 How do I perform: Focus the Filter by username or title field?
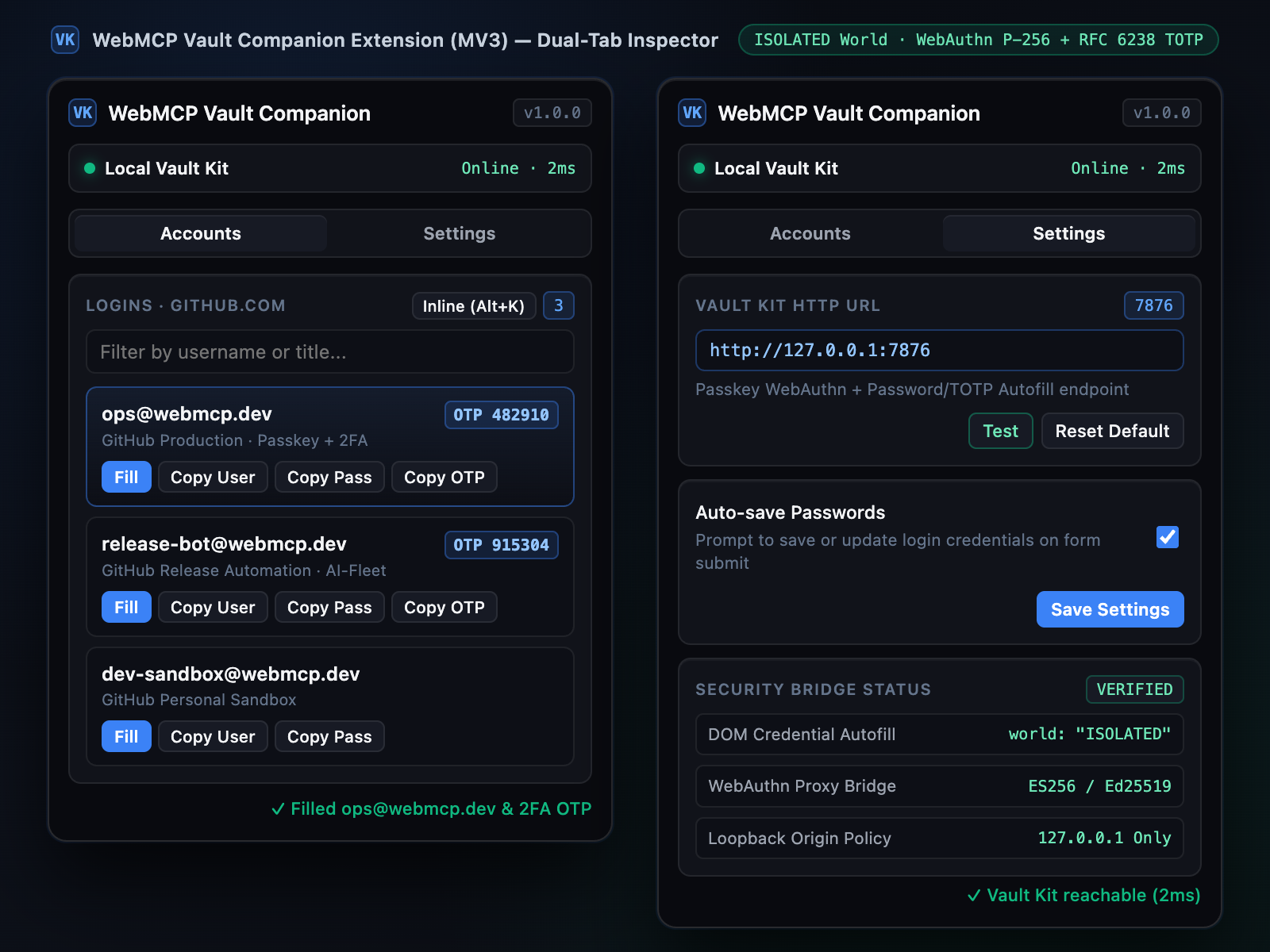pos(330,351)
